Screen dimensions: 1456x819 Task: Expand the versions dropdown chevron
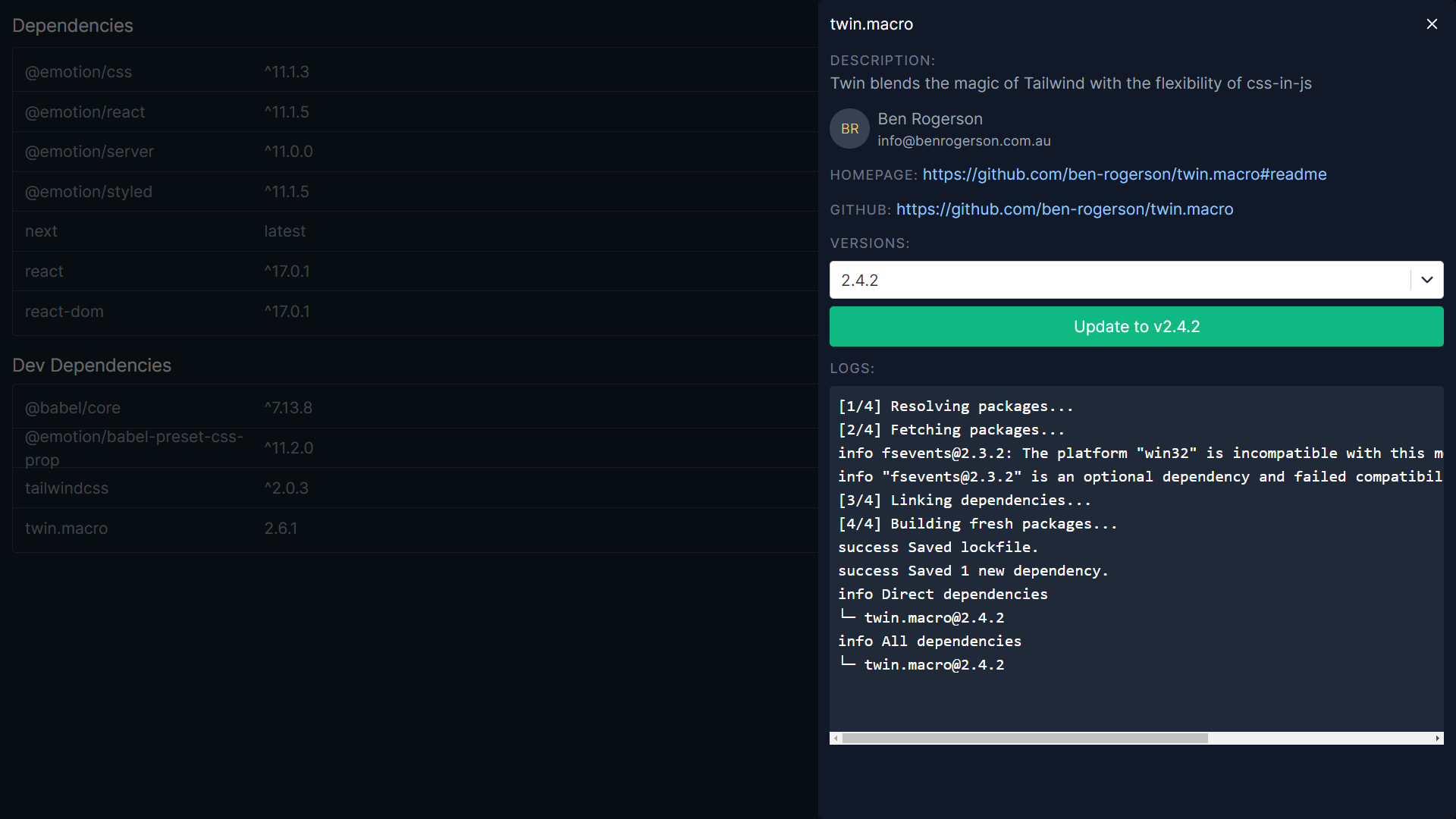pos(1426,280)
